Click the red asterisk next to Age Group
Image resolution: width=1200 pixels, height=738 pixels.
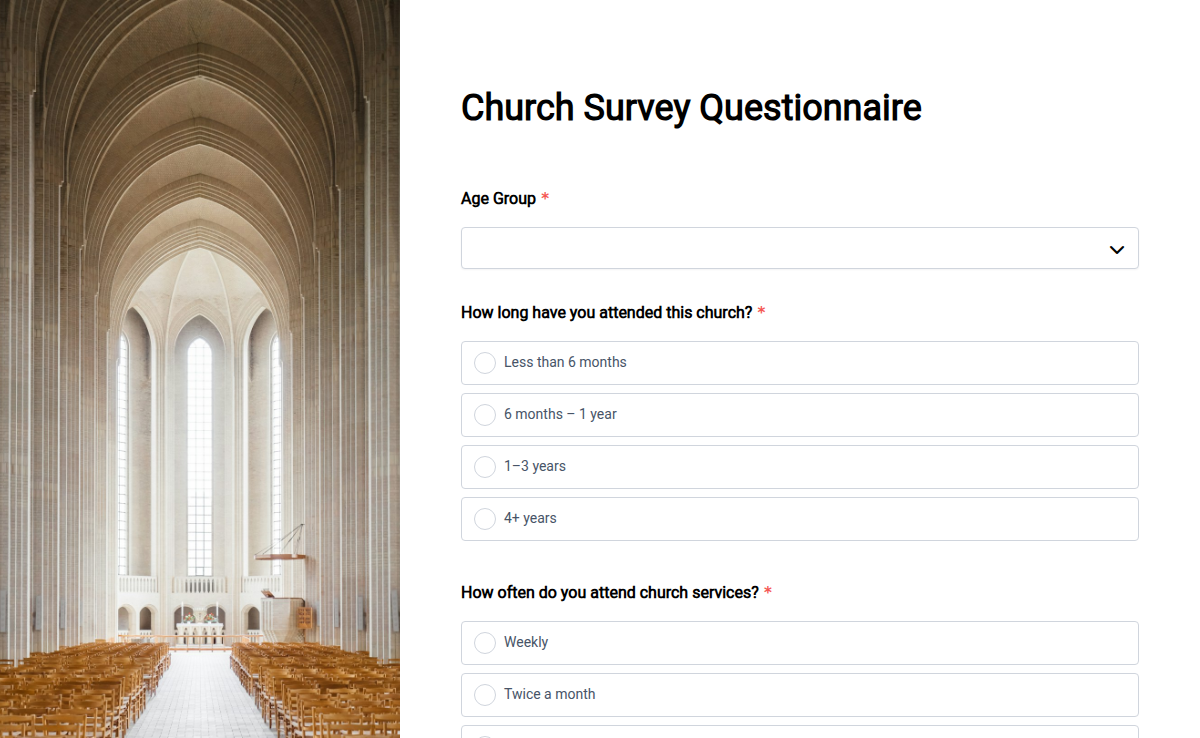545,197
